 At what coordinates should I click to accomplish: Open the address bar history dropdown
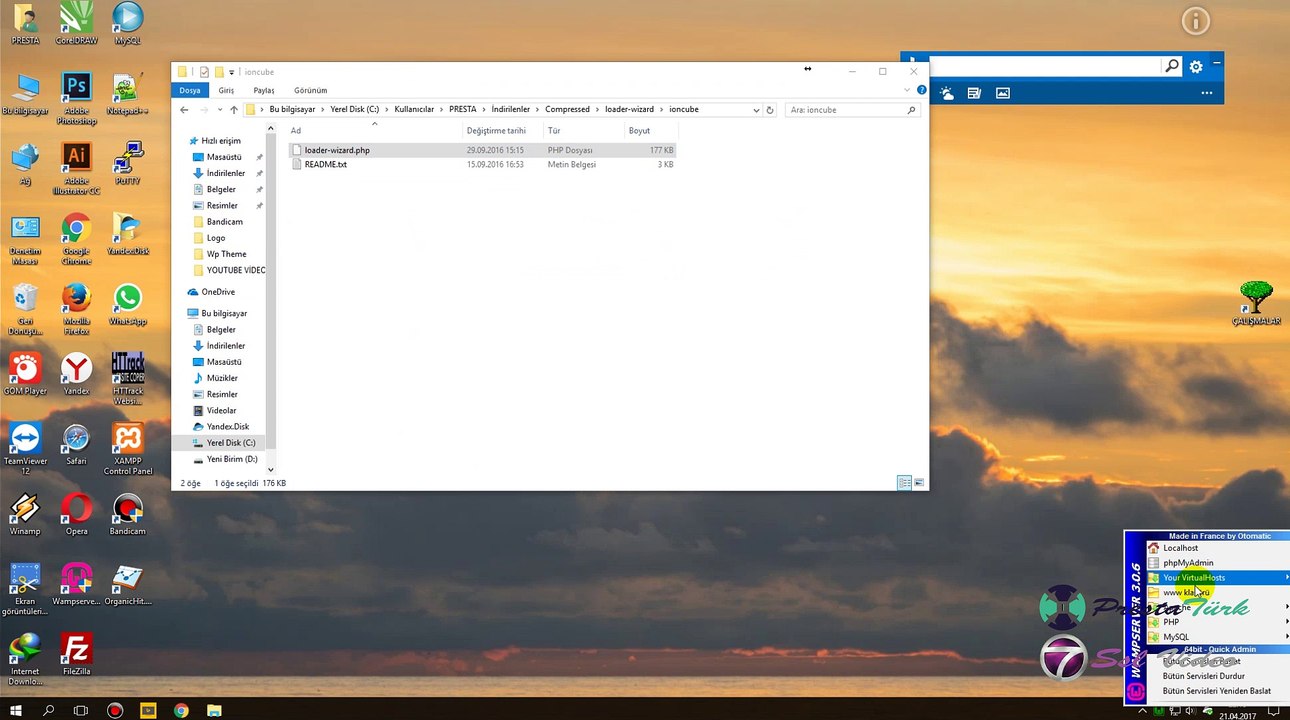click(x=756, y=110)
